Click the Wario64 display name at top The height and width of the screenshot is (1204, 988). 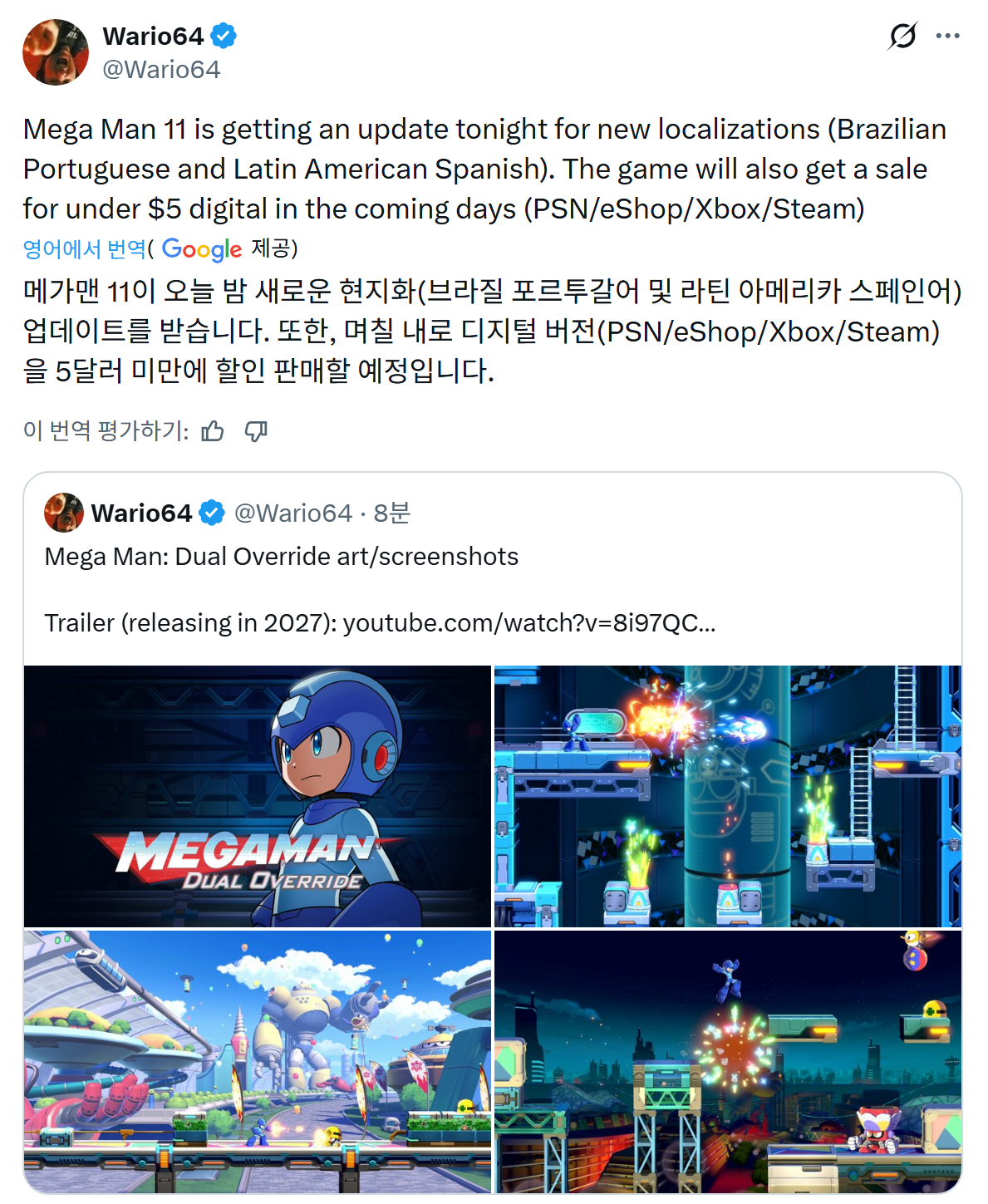click(x=153, y=36)
